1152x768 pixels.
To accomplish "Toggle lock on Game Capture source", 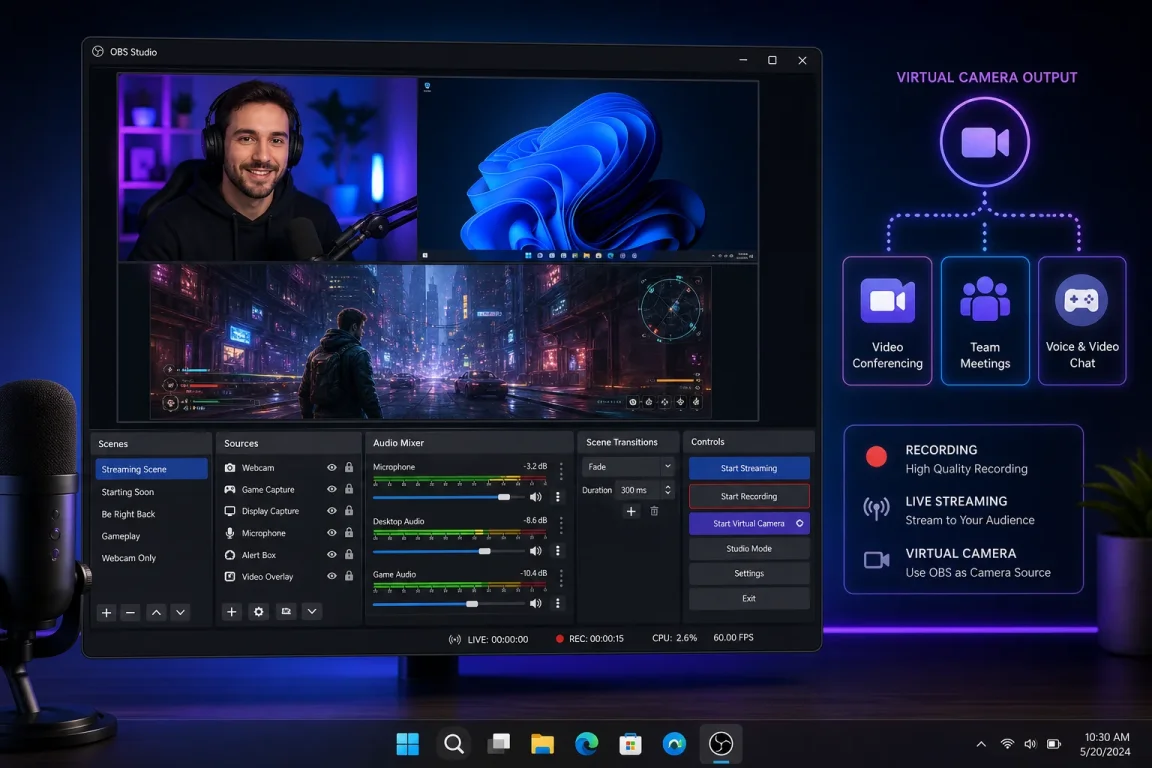I will pos(349,489).
